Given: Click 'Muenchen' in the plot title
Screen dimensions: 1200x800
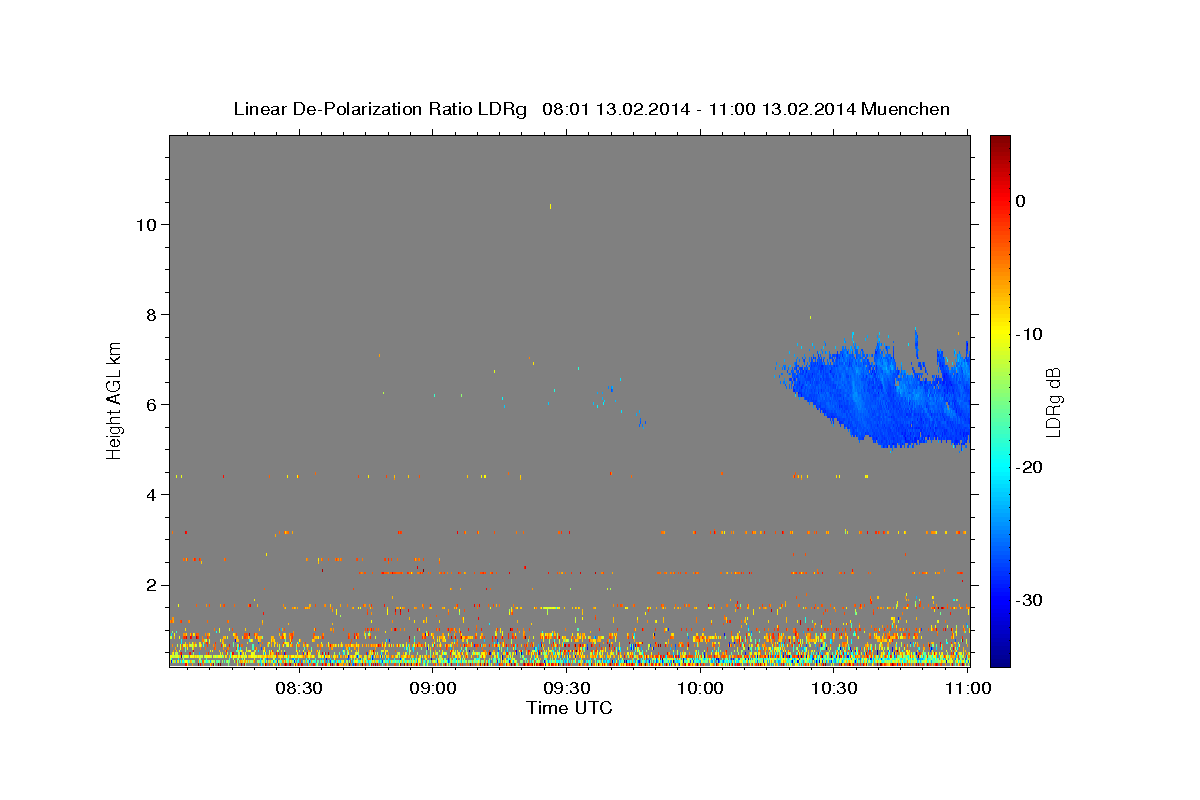Looking at the screenshot, I should click(x=905, y=109).
